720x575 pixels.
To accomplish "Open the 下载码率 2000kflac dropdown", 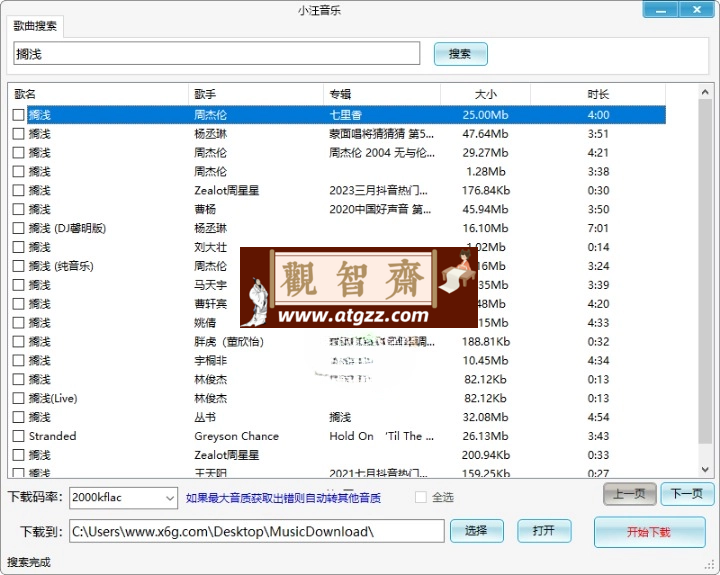I will (x=124, y=498).
